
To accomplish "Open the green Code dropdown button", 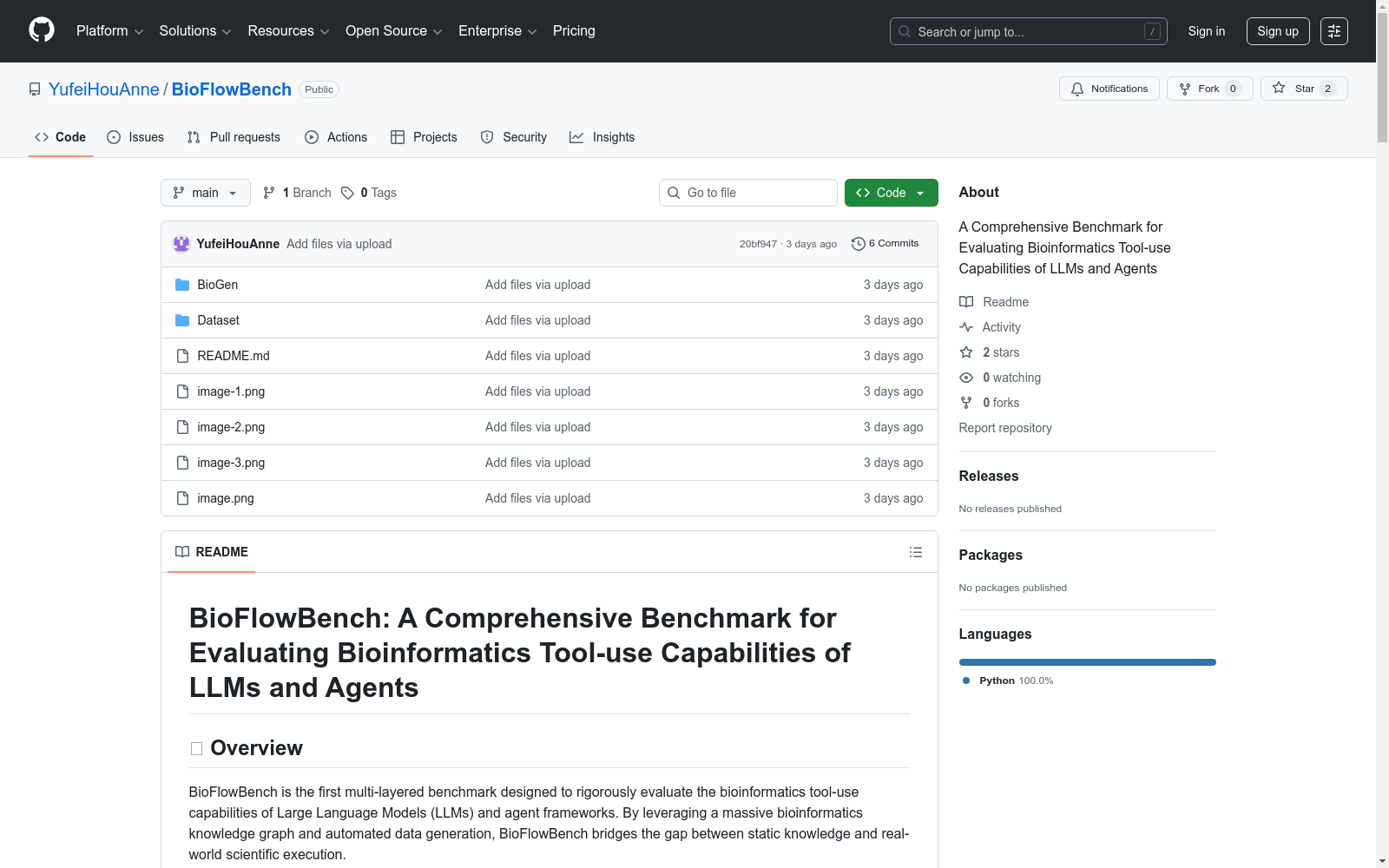I will (x=891, y=193).
